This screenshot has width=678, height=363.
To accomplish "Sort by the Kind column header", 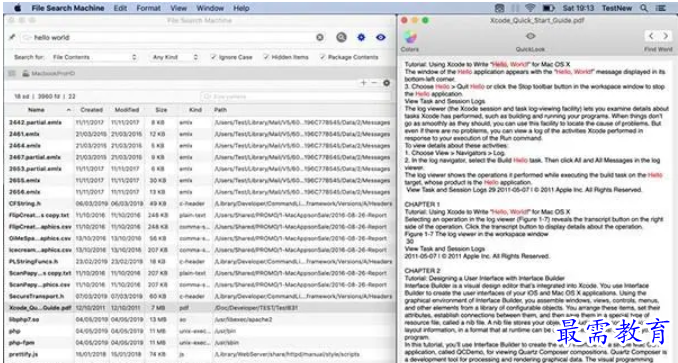I will (195, 110).
